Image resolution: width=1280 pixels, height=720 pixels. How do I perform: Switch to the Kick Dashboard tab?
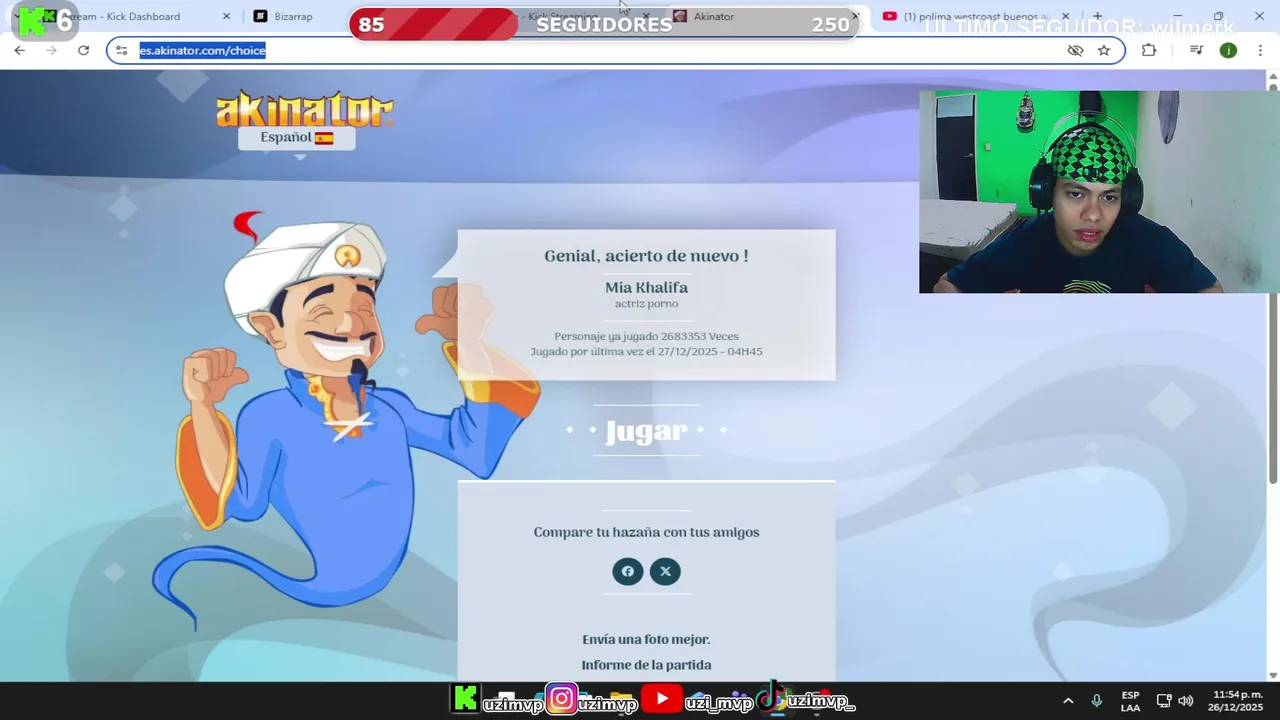point(125,16)
